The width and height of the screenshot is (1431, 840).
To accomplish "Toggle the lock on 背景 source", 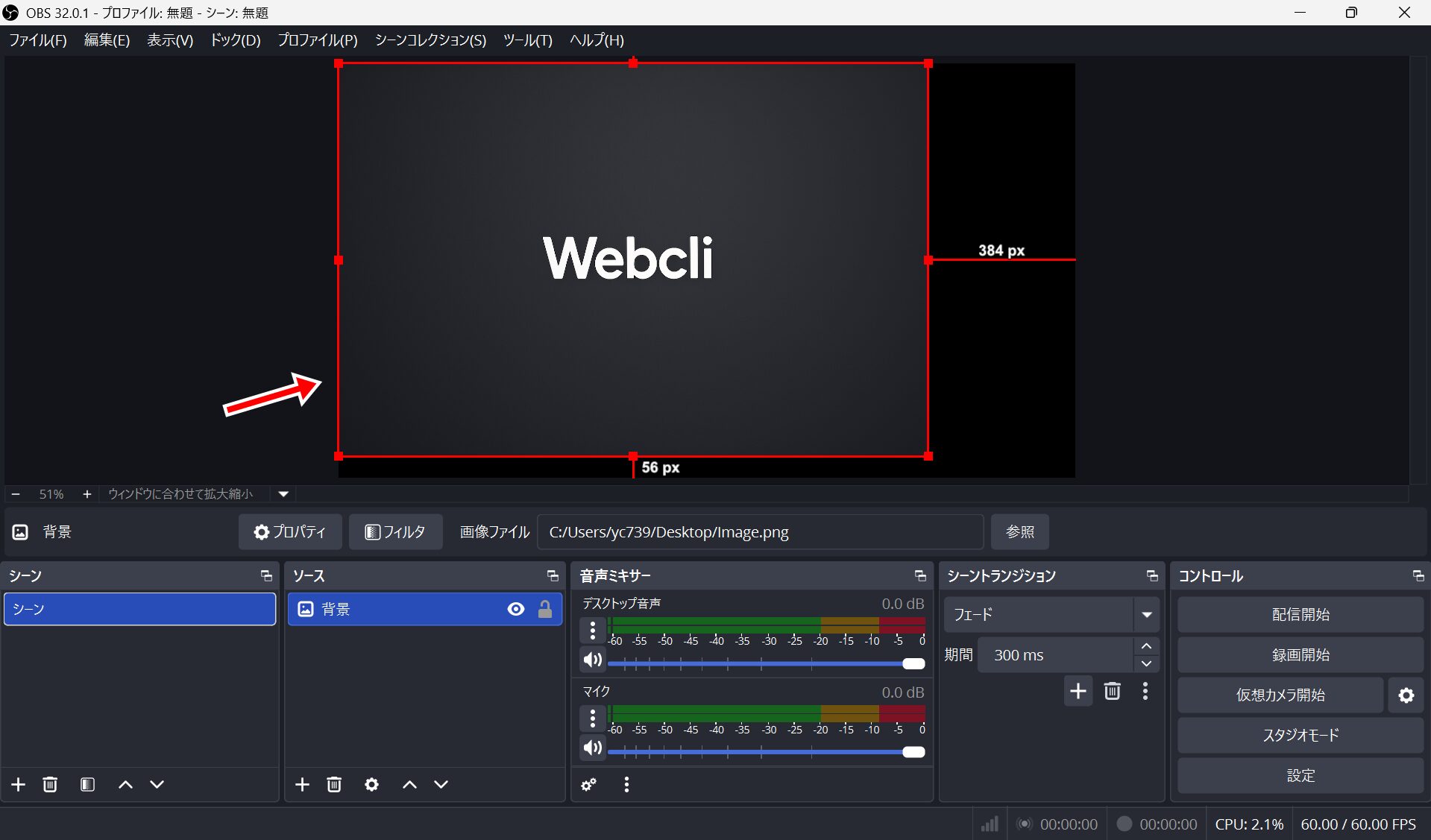I will coord(545,609).
